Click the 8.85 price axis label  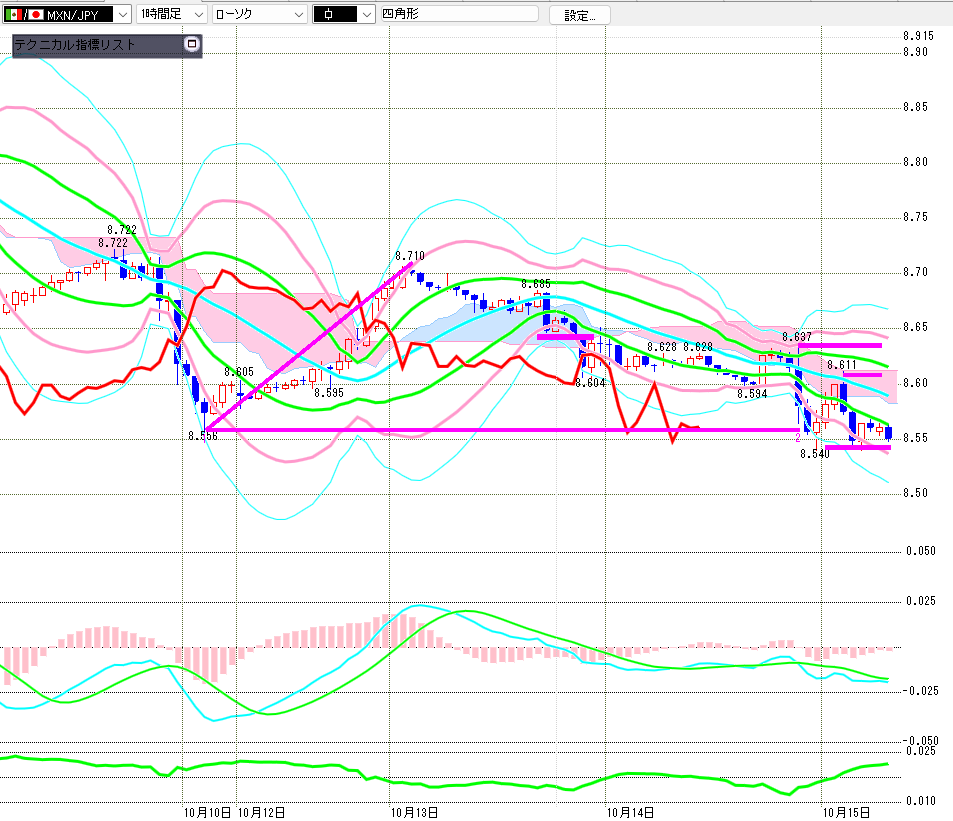915,107
